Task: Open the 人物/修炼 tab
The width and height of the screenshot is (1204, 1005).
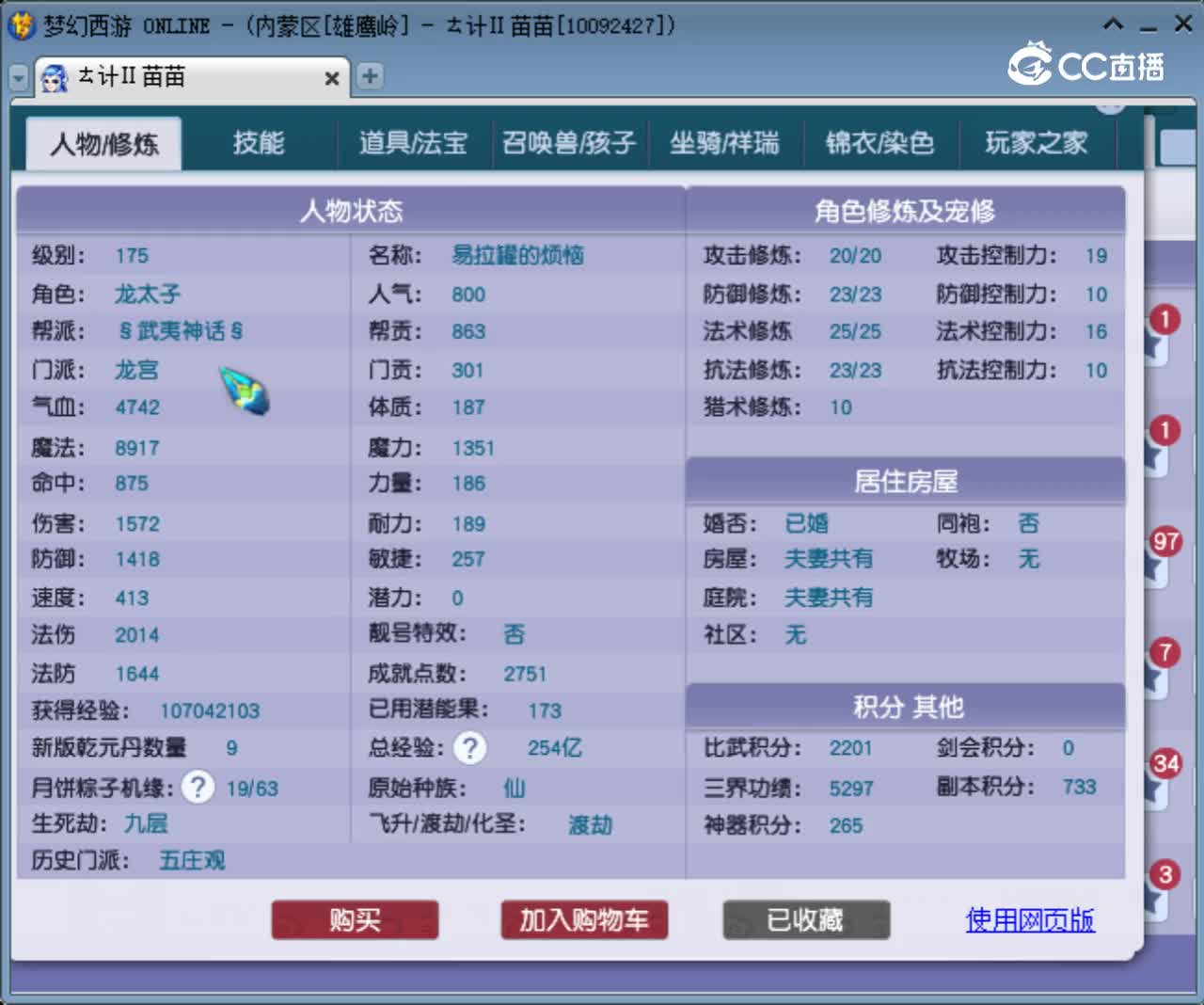Action: [103, 144]
